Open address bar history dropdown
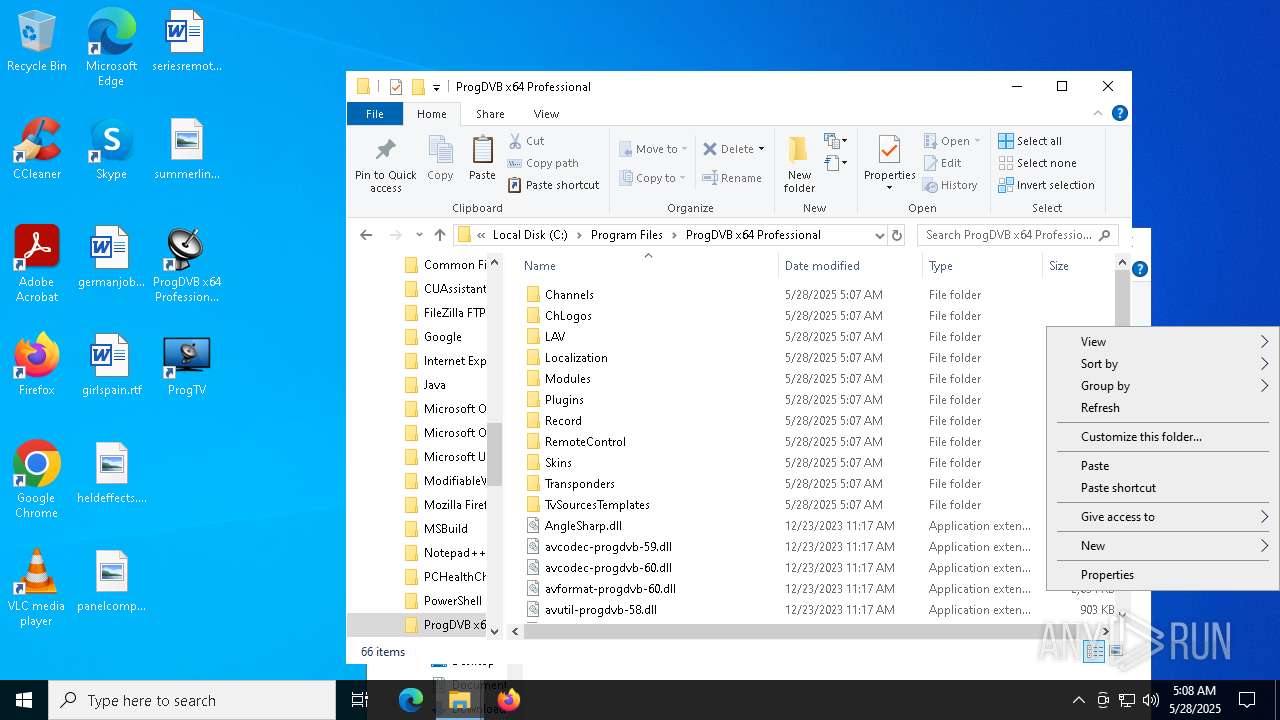The image size is (1280, 720). [x=880, y=235]
